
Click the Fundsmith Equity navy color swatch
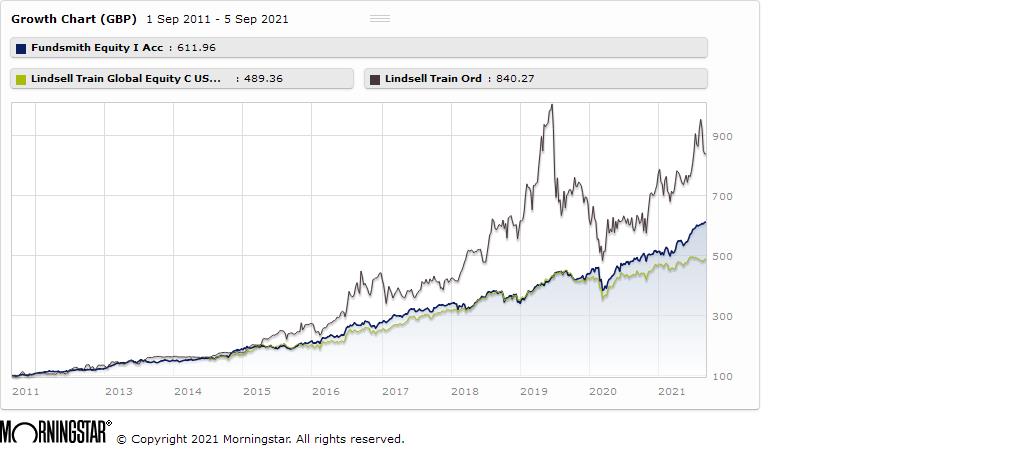click(x=21, y=48)
